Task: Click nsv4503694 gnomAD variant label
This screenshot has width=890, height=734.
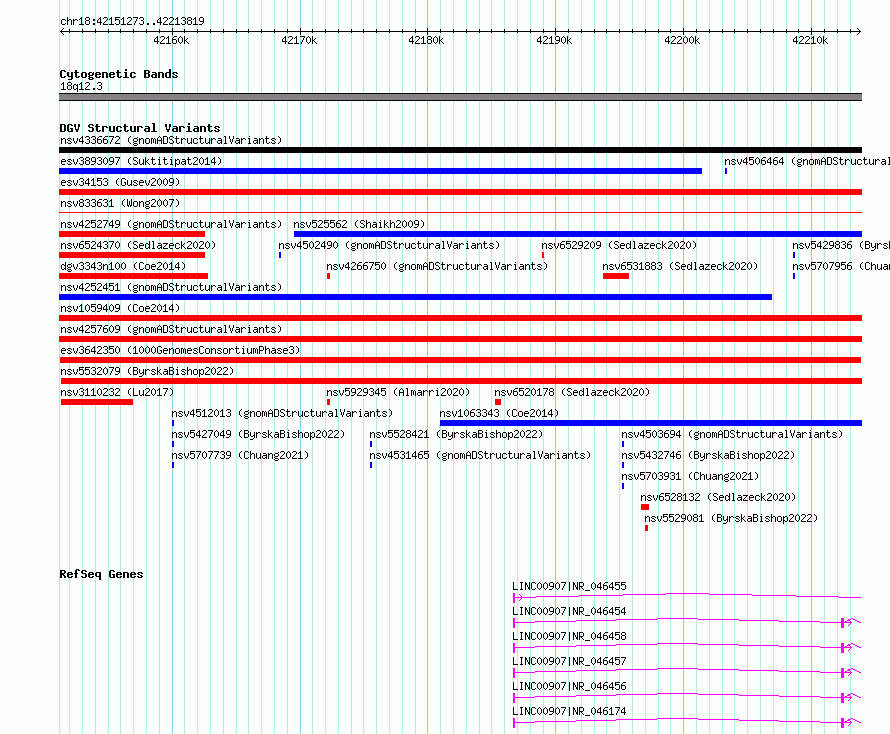Action: [x=732, y=434]
